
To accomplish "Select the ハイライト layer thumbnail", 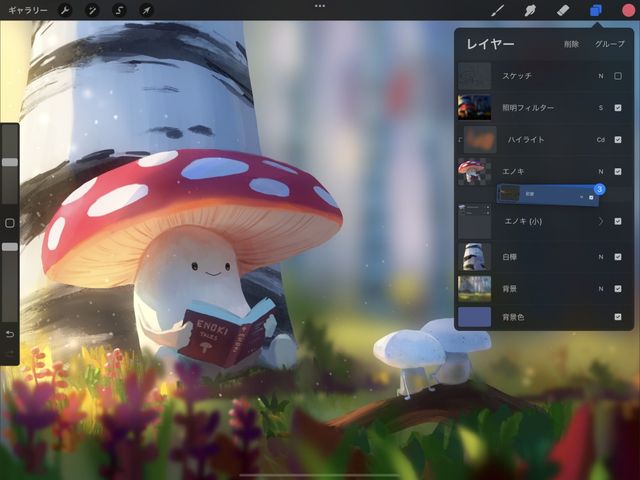I will pyautogui.click(x=480, y=140).
